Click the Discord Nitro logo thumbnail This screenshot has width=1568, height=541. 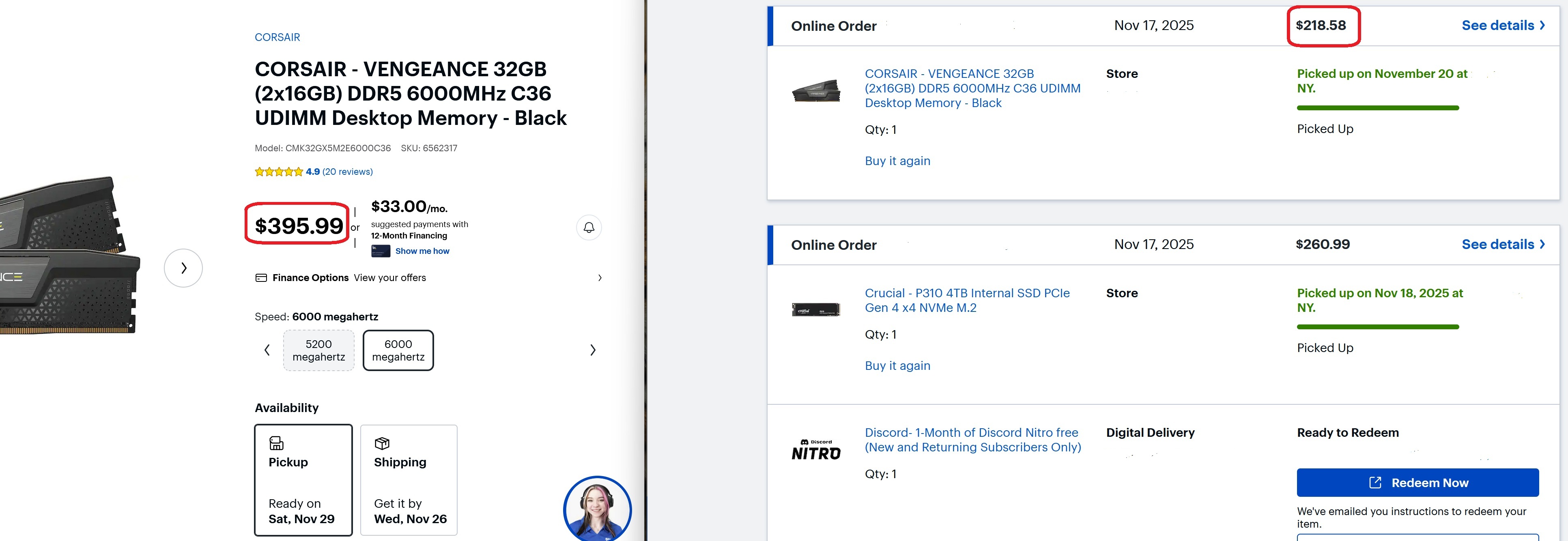pos(816,450)
